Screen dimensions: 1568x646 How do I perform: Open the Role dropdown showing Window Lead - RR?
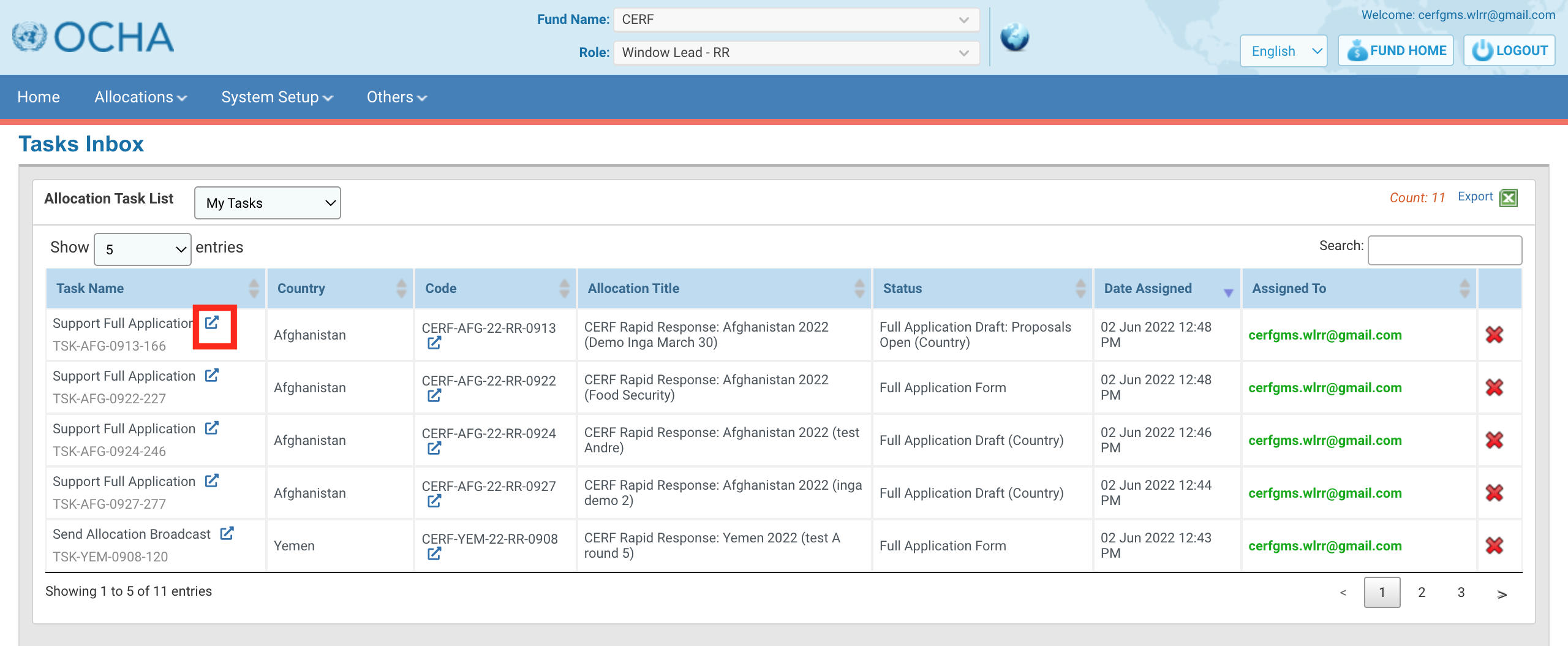click(x=796, y=53)
